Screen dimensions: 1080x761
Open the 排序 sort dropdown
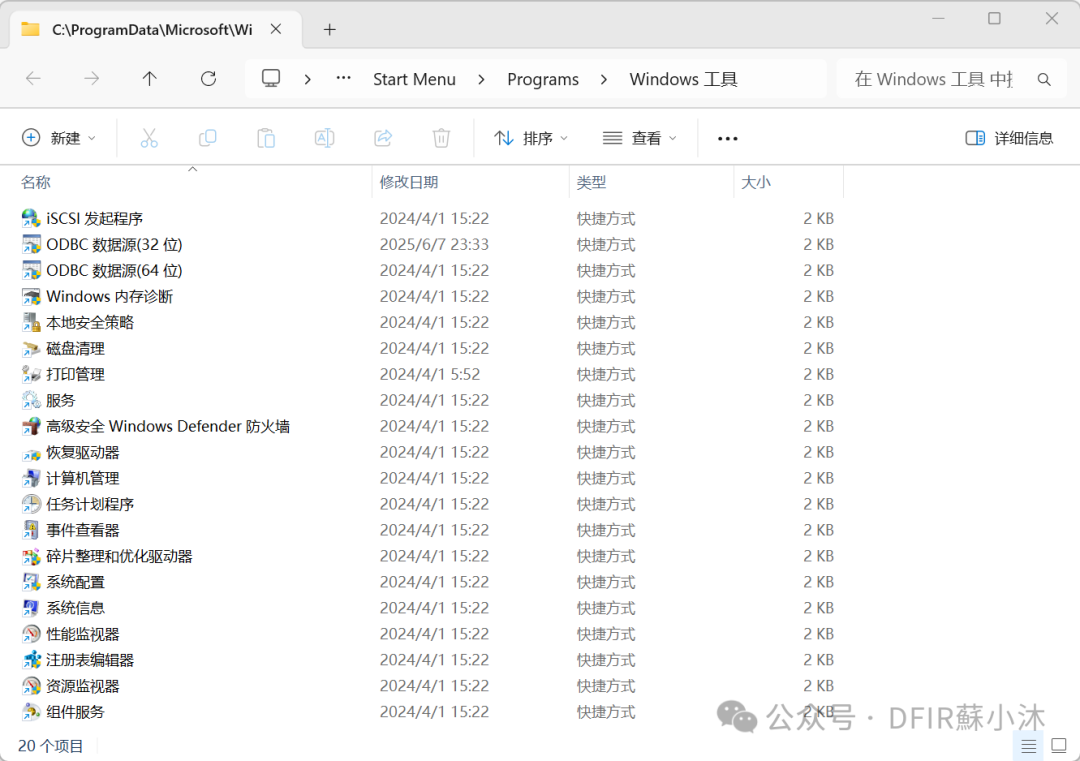(x=531, y=138)
